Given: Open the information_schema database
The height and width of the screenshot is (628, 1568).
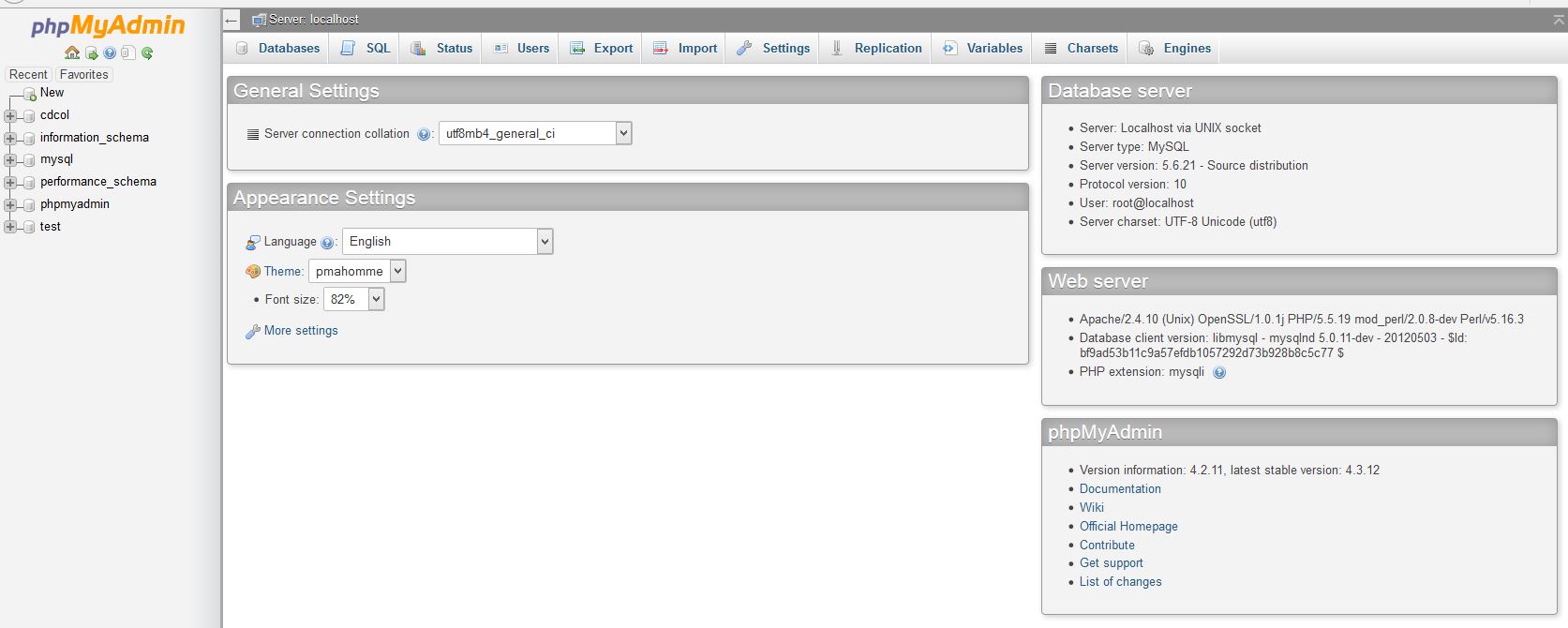Looking at the screenshot, I should (95, 138).
